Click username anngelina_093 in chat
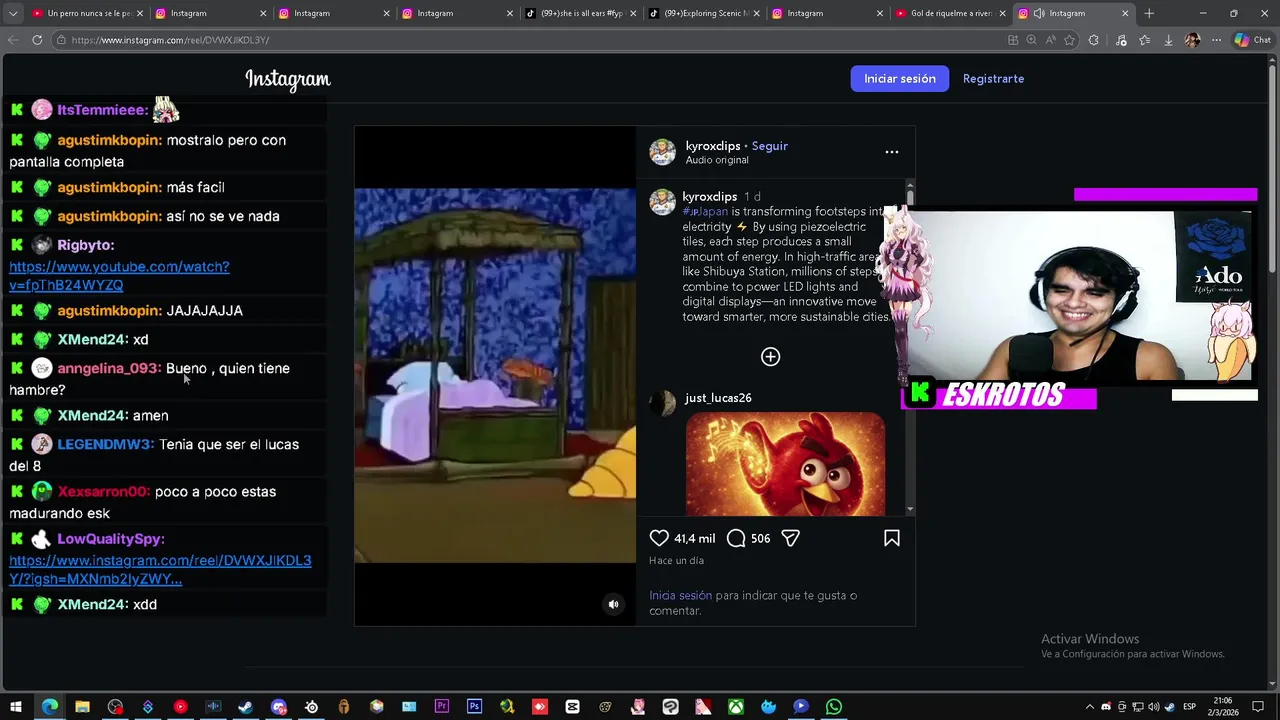 (109, 368)
